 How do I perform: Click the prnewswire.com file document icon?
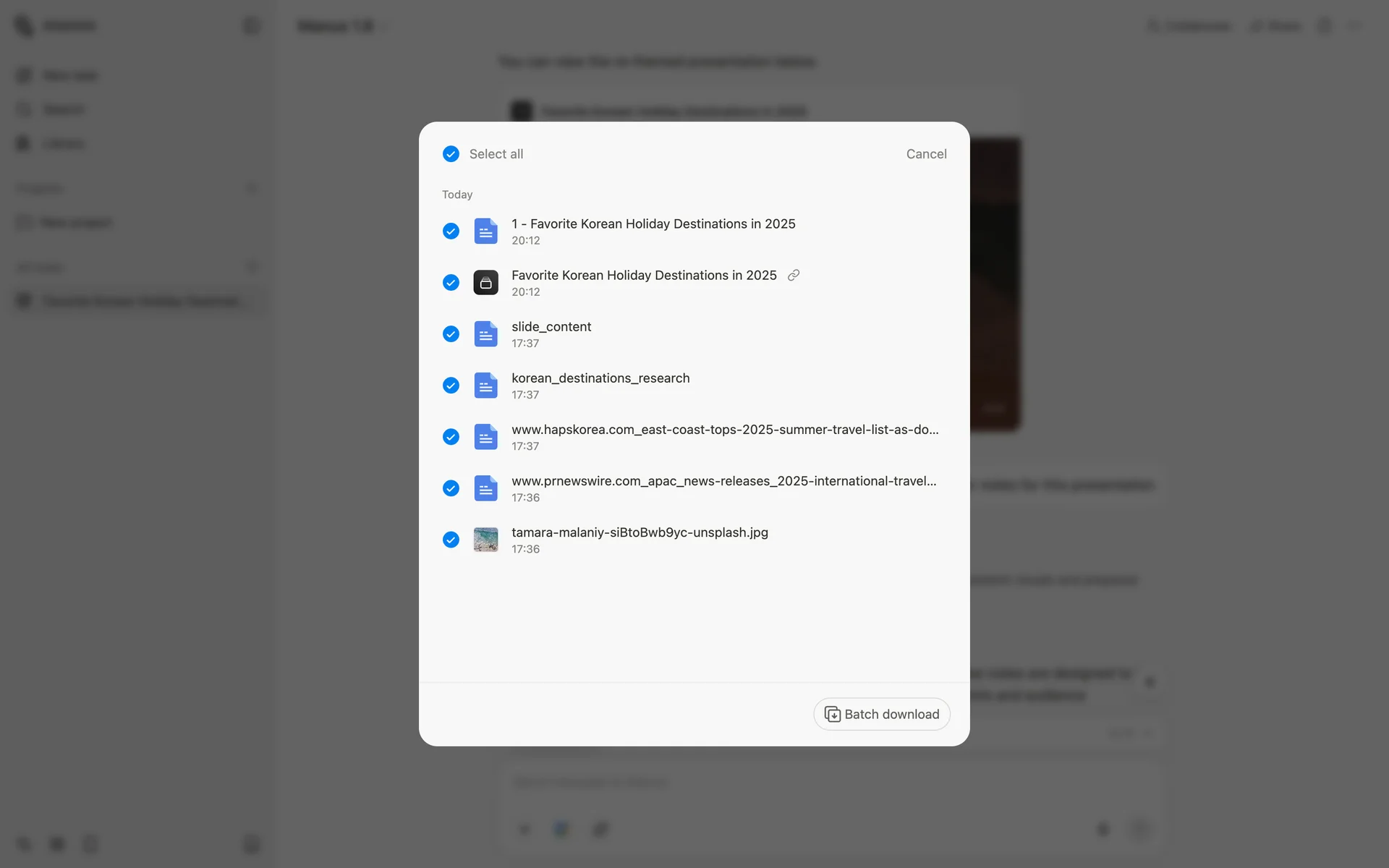(x=485, y=488)
